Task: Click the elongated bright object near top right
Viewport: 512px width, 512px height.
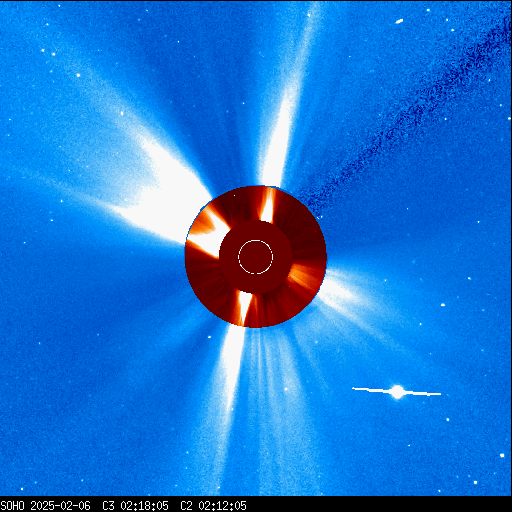Action: 399,22
